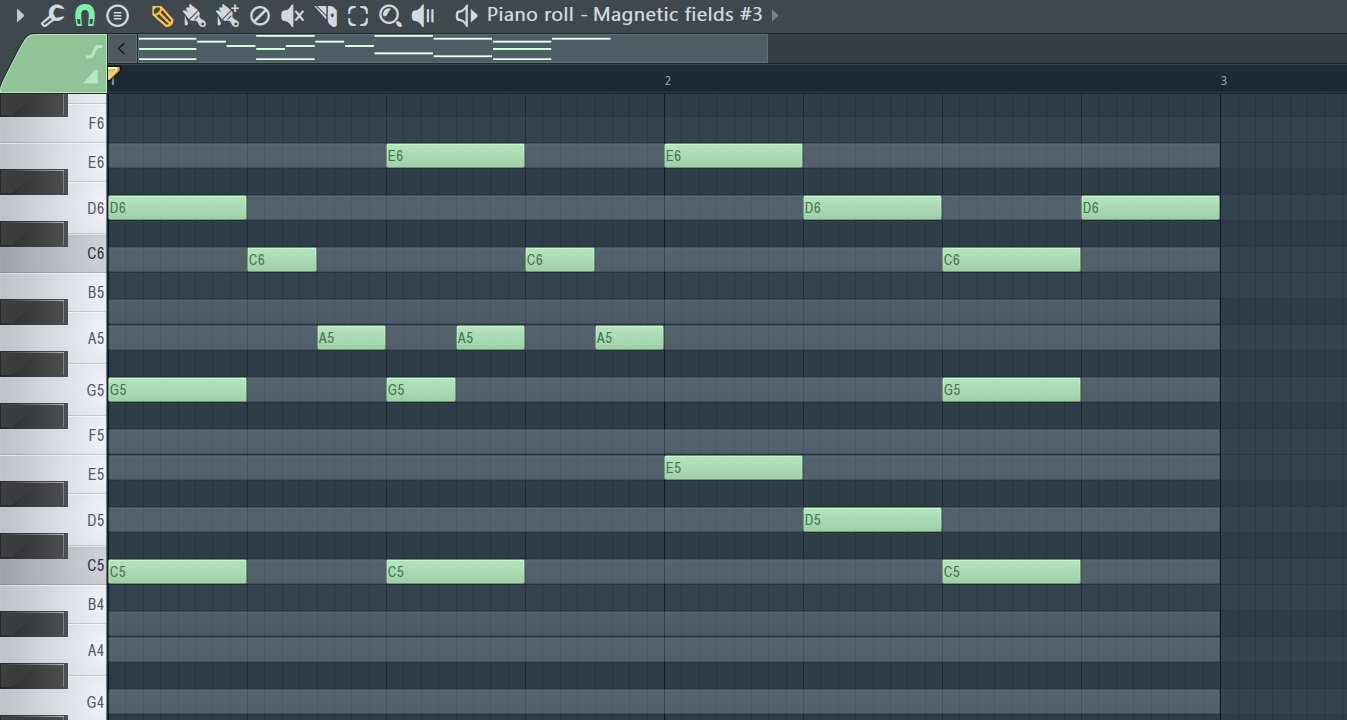Select the brush Paint tool
The width and height of the screenshot is (1347, 720).
point(194,15)
